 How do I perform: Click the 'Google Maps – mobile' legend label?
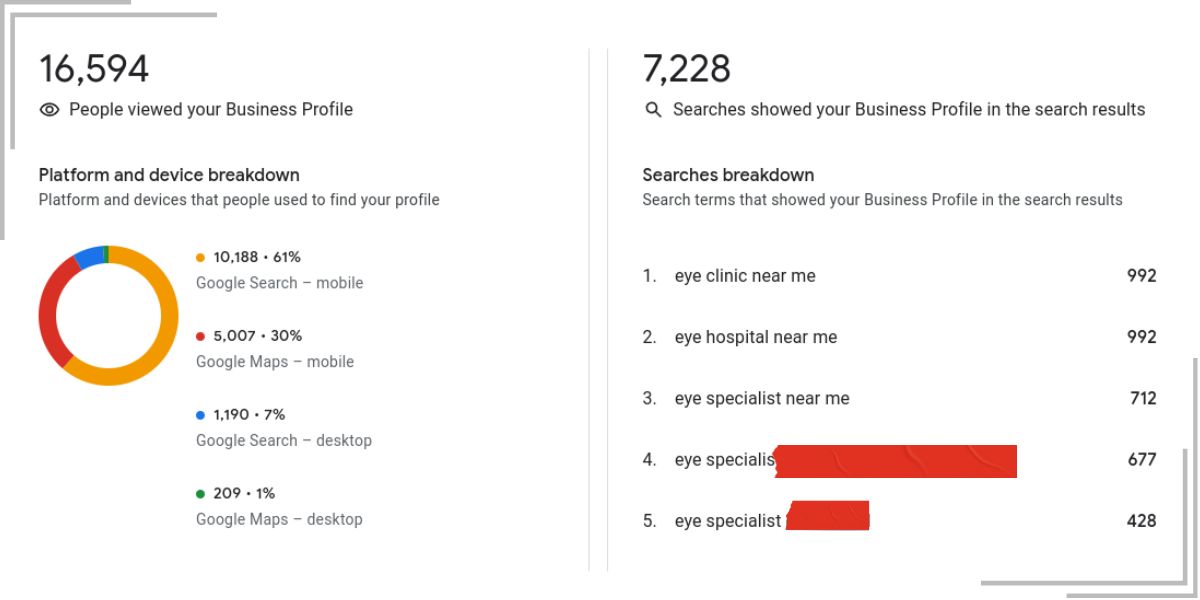coord(275,362)
